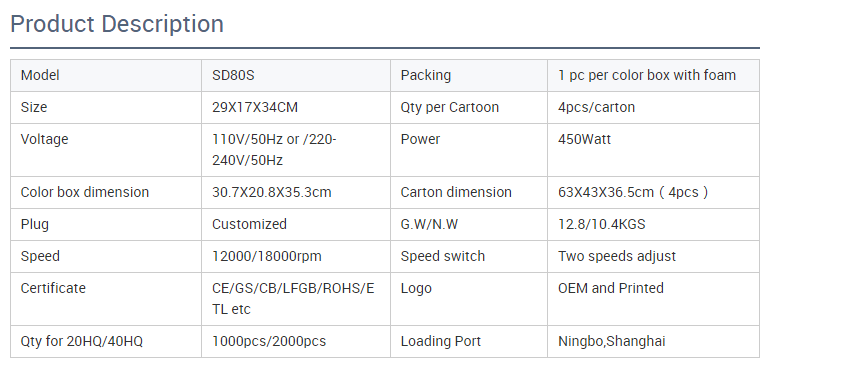Click the CE/GS/CB/LFGB/ROHS certificate value
Viewport: 862px width, 365px height.
(x=293, y=298)
